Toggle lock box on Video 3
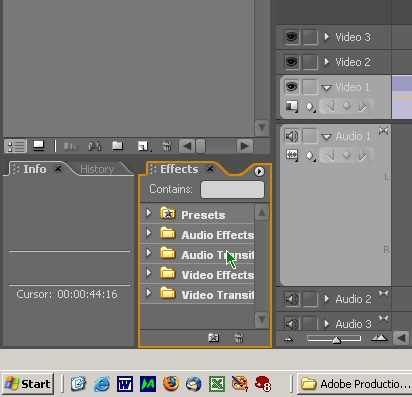 click(310, 37)
